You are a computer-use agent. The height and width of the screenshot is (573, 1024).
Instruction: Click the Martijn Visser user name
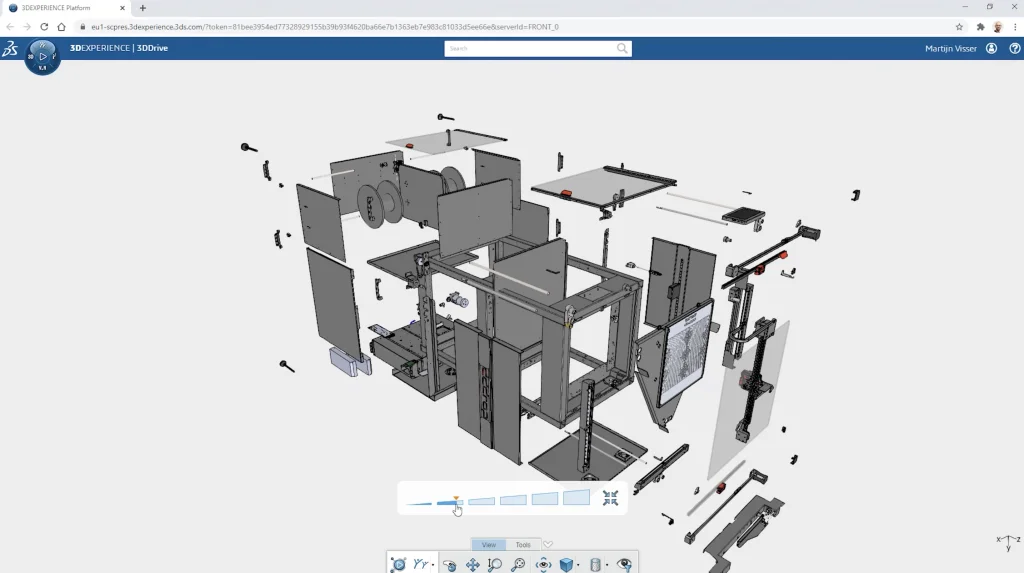[951, 48]
